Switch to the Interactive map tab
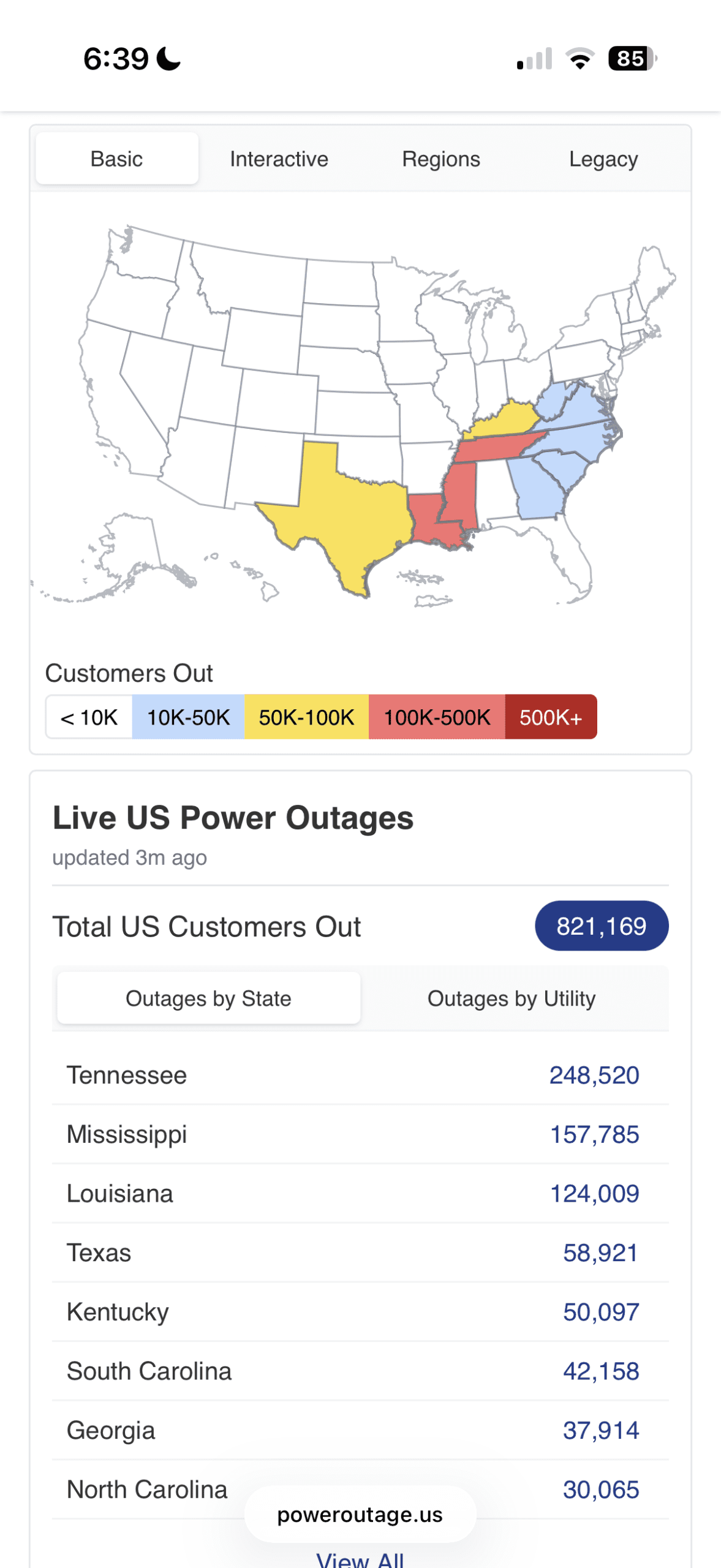The image size is (721, 1568). [x=279, y=159]
